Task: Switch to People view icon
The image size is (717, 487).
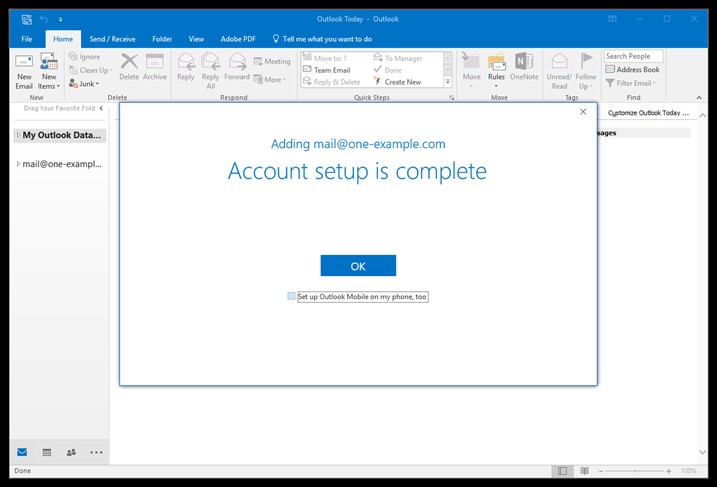Action: 71,452
